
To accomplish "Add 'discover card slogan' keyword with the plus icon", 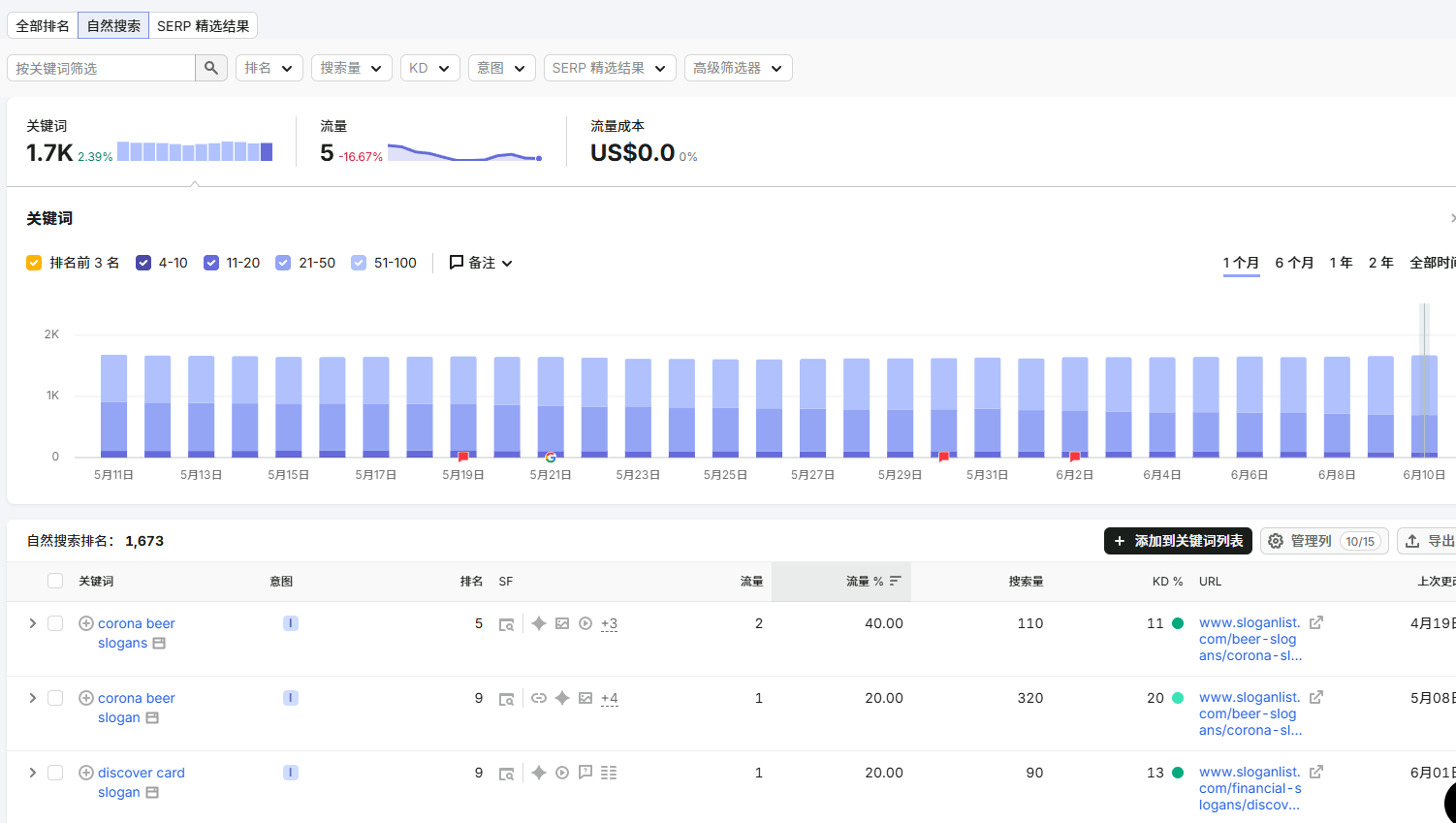I will [86, 773].
